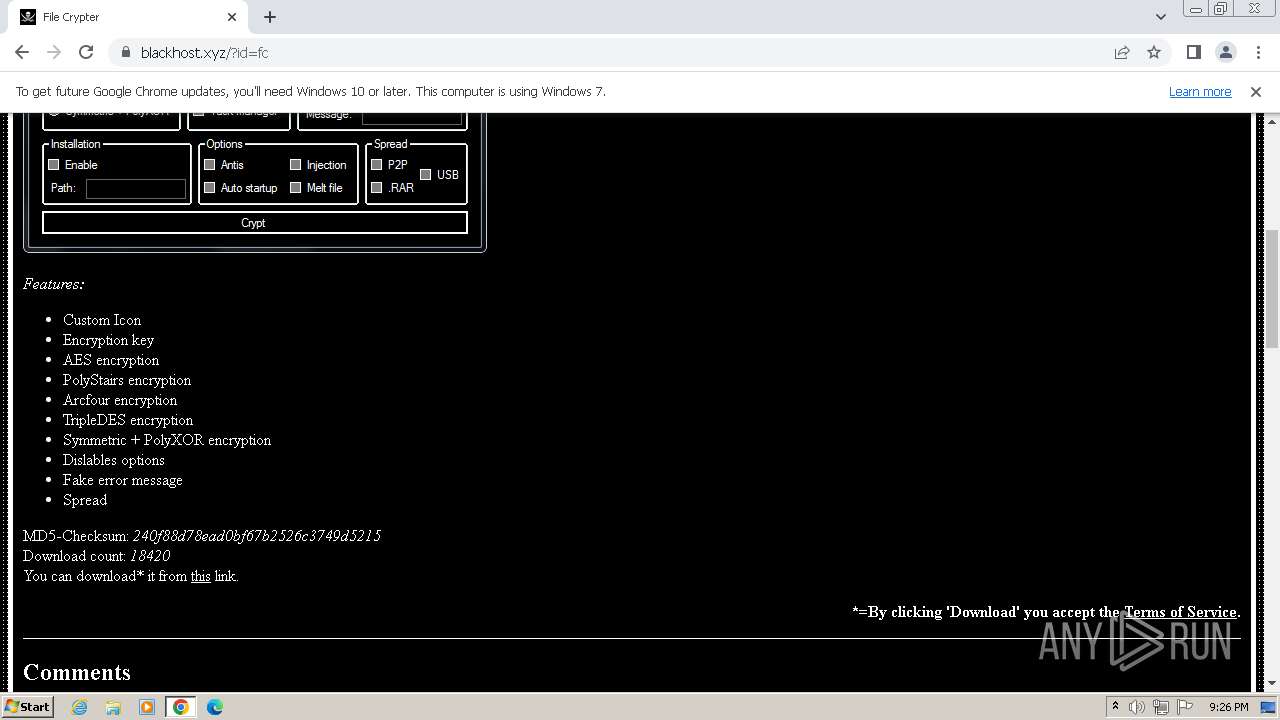Open the side panel icon
1280x720 pixels.
[x=1193, y=52]
